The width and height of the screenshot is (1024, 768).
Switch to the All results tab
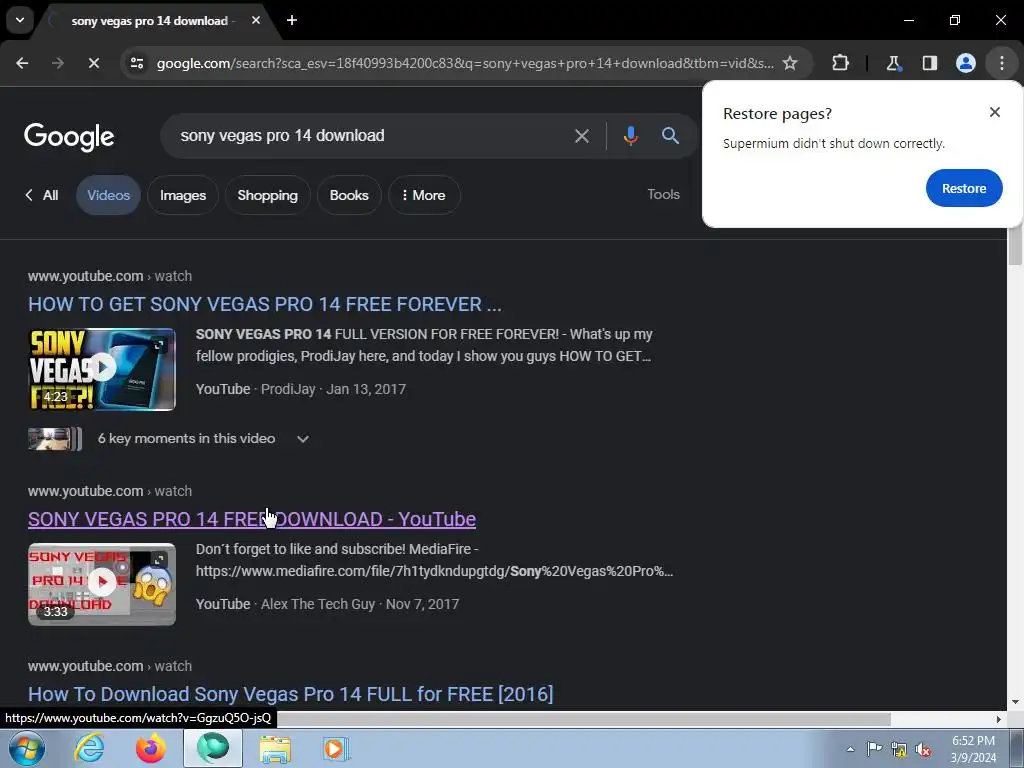pos(42,195)
